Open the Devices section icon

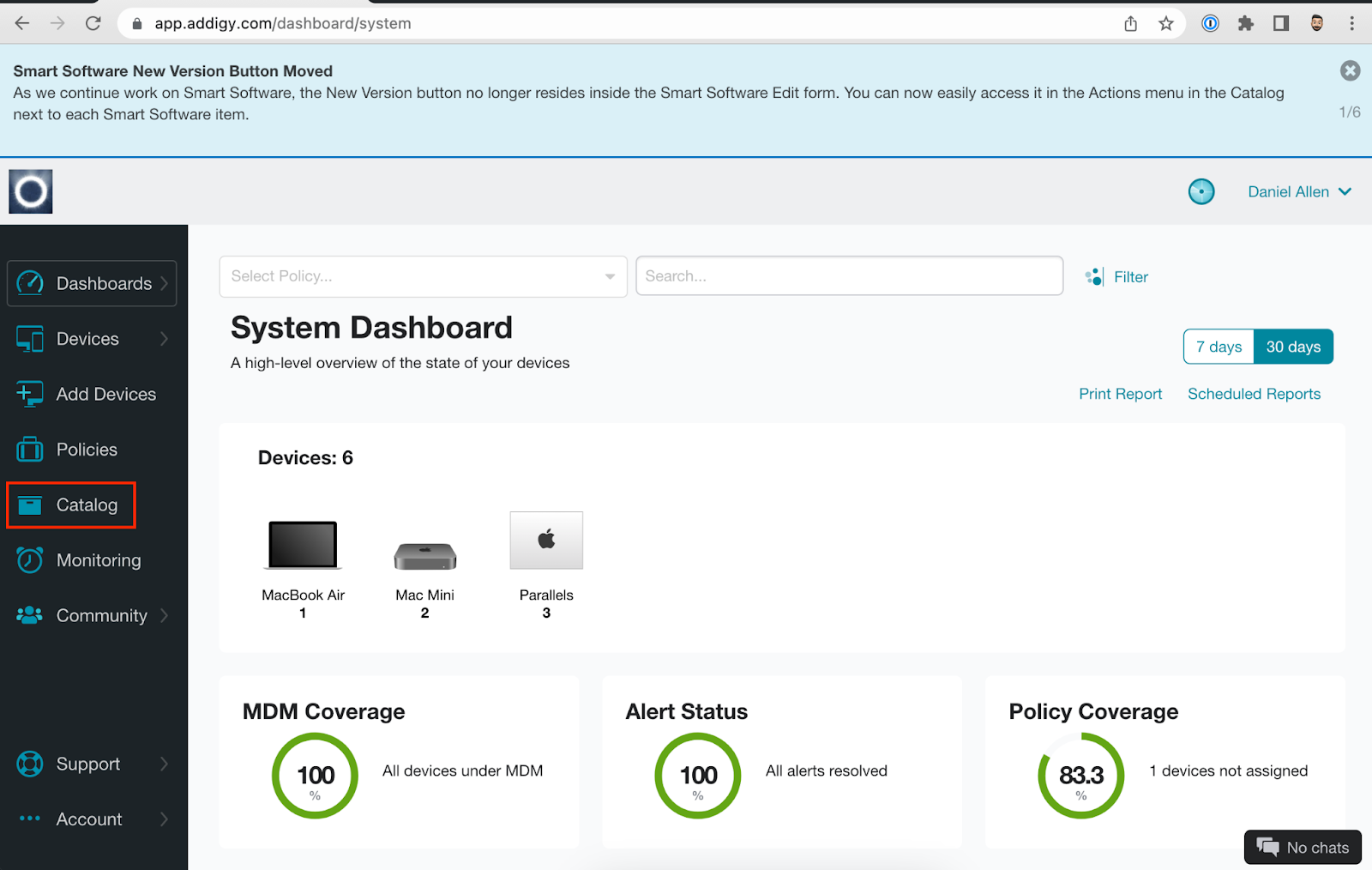point(29,338)
